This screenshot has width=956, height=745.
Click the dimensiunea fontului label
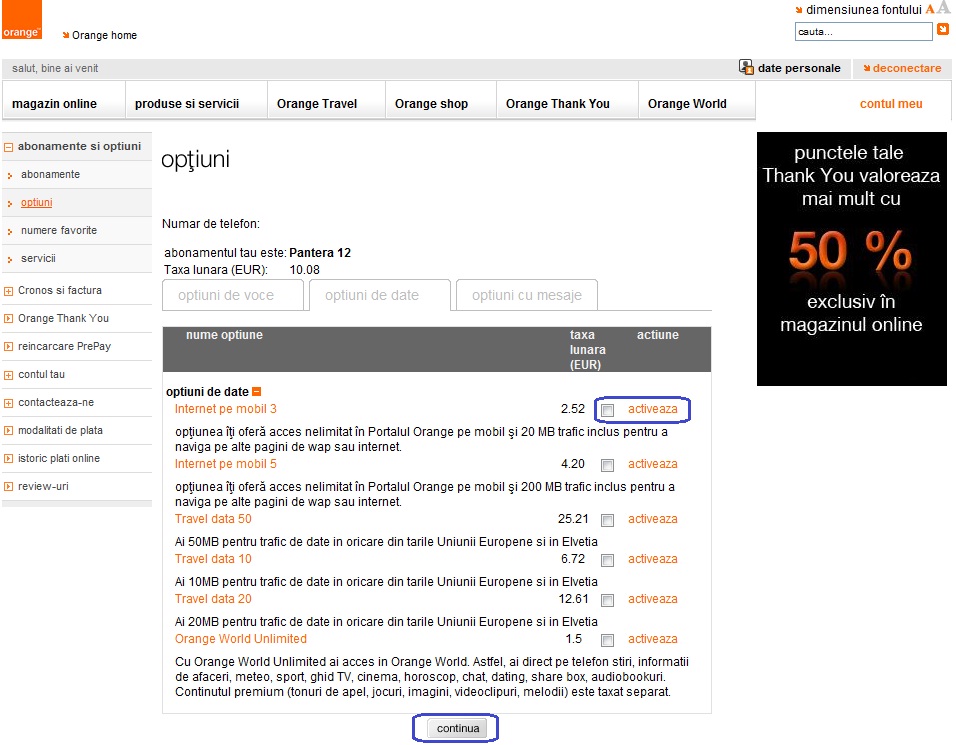click(x=863, y=10)
